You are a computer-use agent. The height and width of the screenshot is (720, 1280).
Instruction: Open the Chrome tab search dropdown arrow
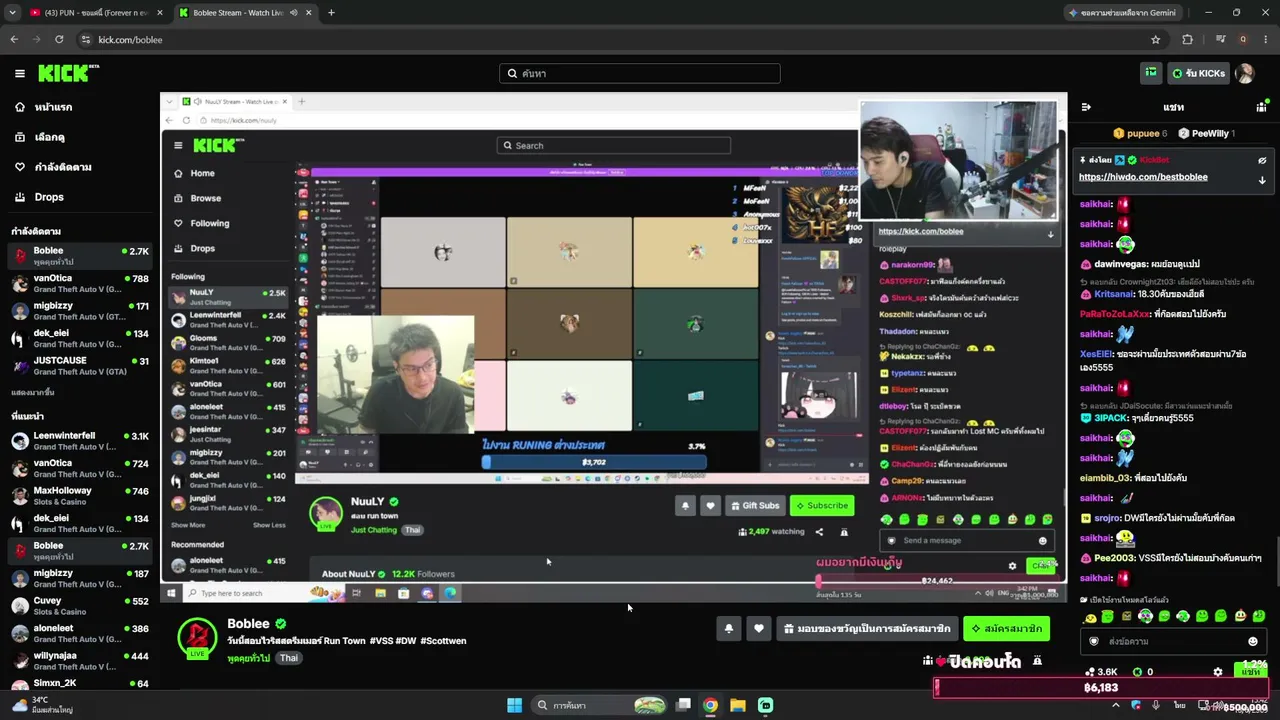(11, 13)
